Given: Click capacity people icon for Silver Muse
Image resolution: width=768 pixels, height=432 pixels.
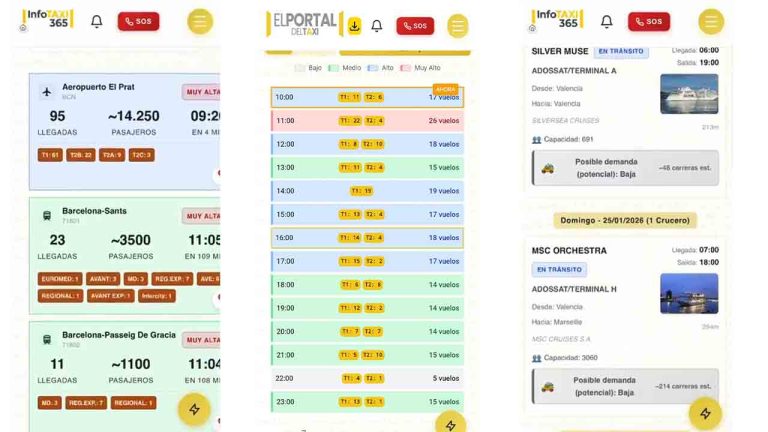Looking at the screenshot, I should (x=536, y=140).
